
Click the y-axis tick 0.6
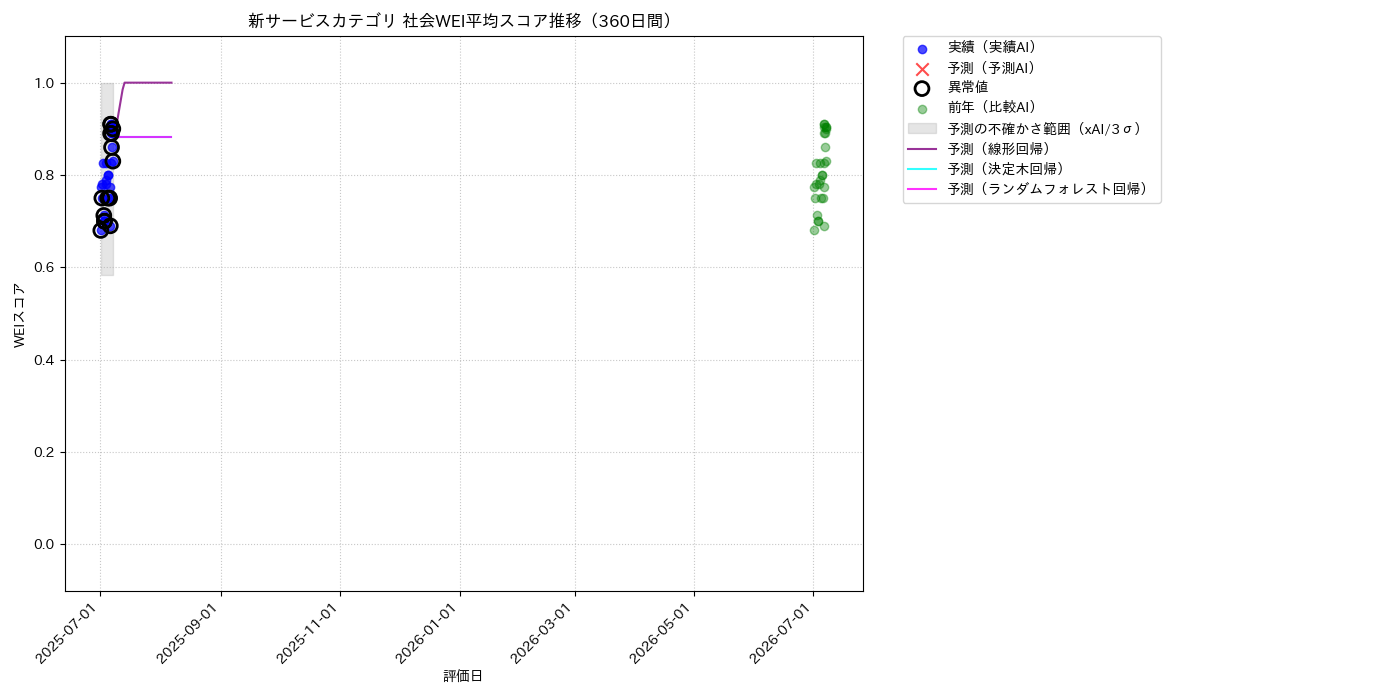(46, 268)
